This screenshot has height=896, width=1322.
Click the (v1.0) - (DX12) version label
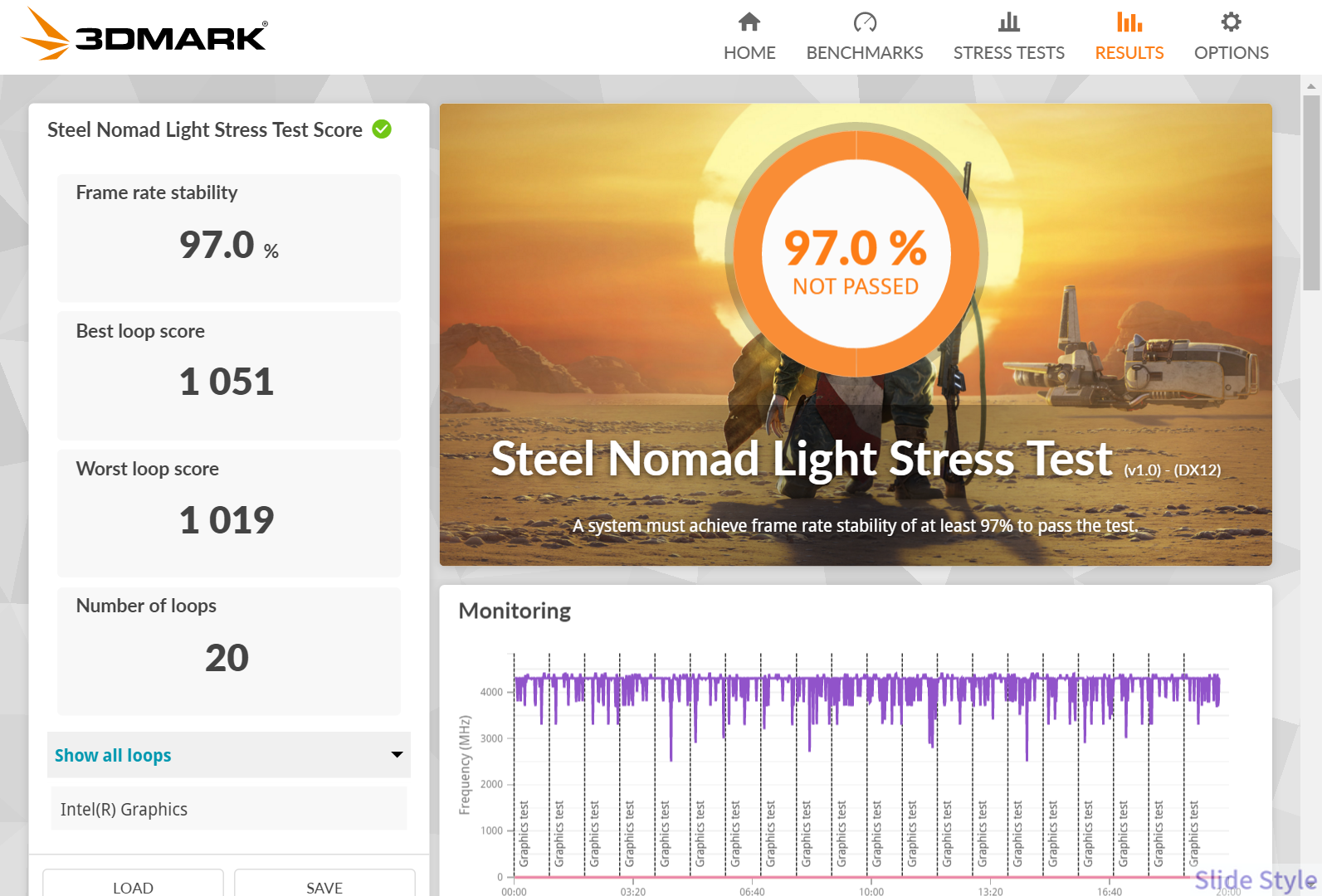point(1173,470)
